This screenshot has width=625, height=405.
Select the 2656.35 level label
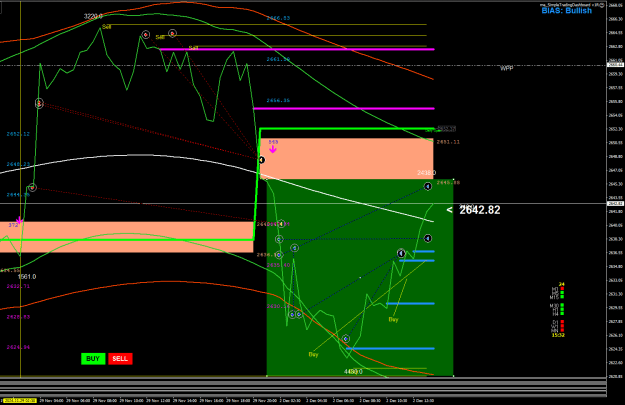pyautogui.click(x=278, y=100)
